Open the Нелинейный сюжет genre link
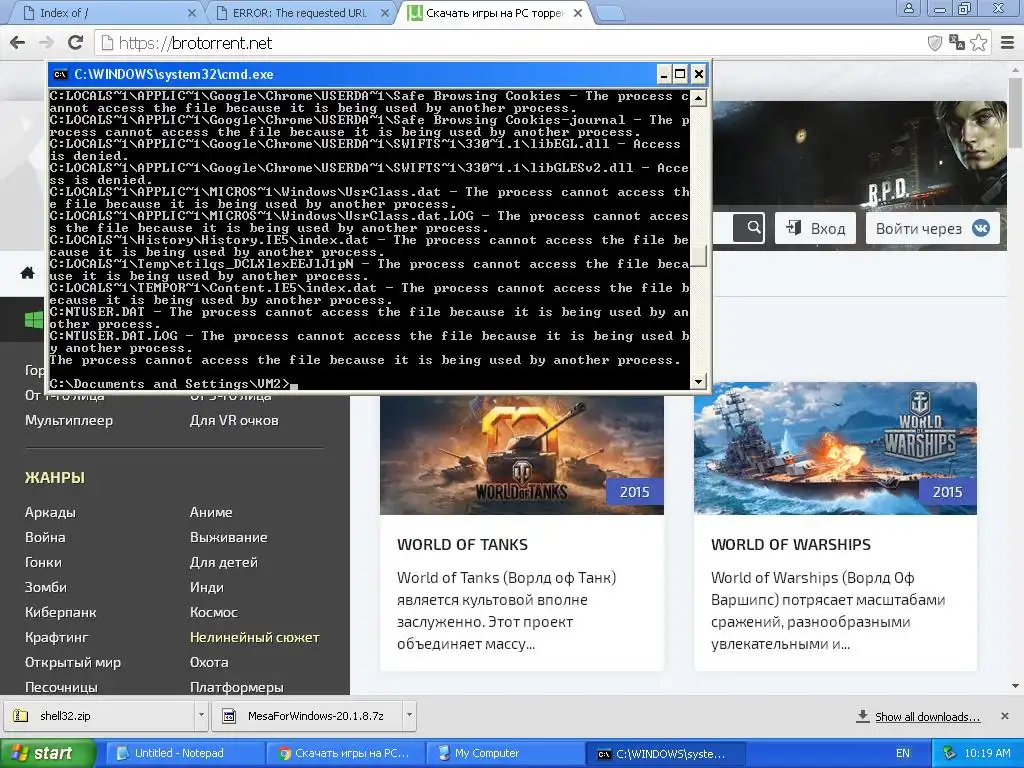The image size is (1024, 768). pos(255,637)
